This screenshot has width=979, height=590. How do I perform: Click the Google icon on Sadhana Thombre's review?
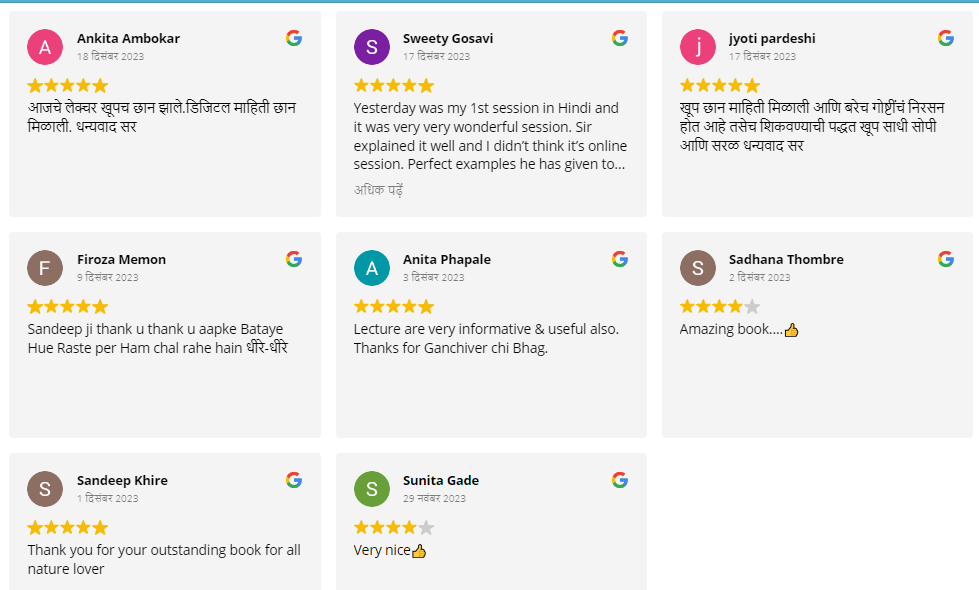(945, 259)
